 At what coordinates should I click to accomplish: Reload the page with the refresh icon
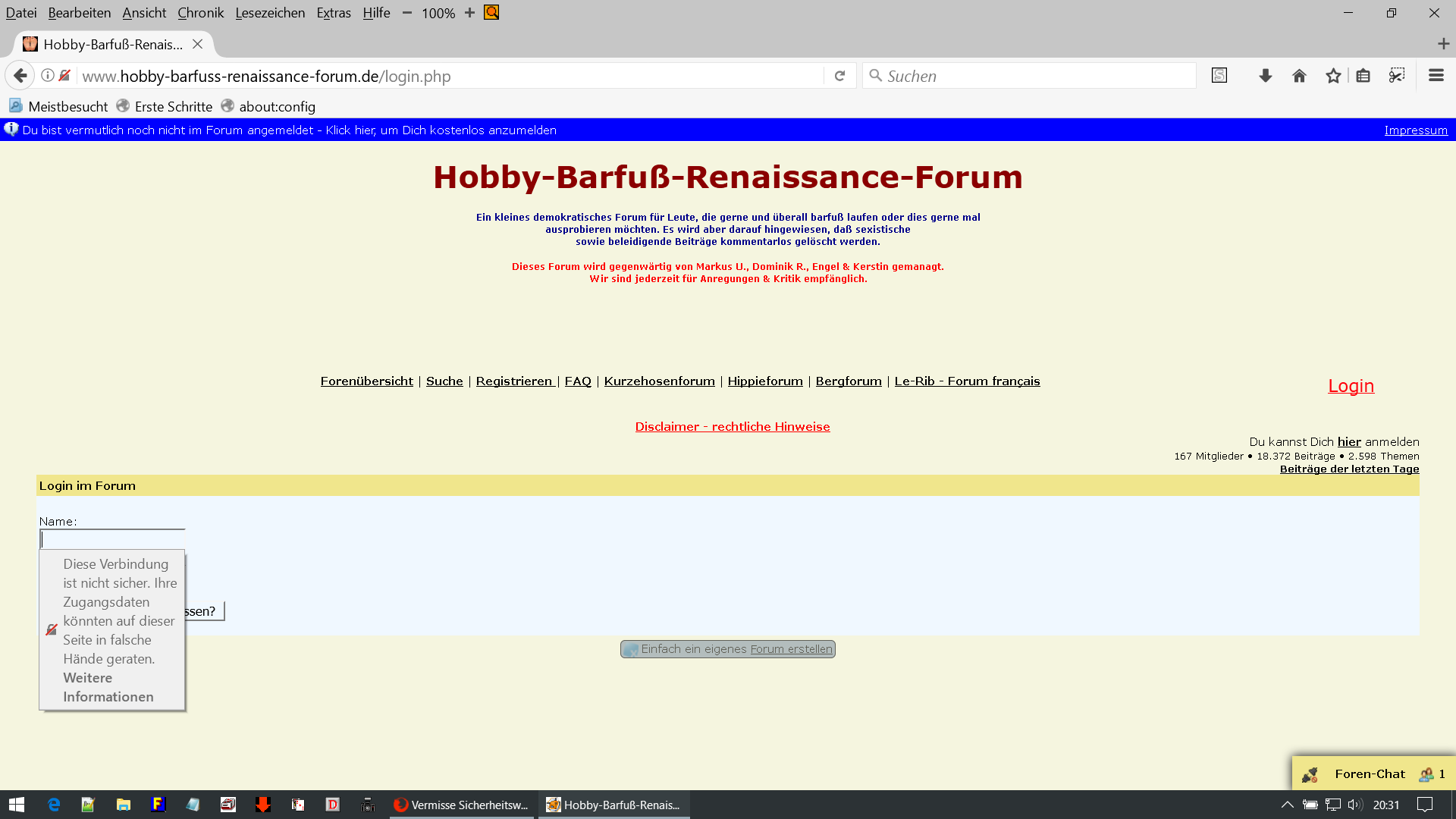pos(839,76)
